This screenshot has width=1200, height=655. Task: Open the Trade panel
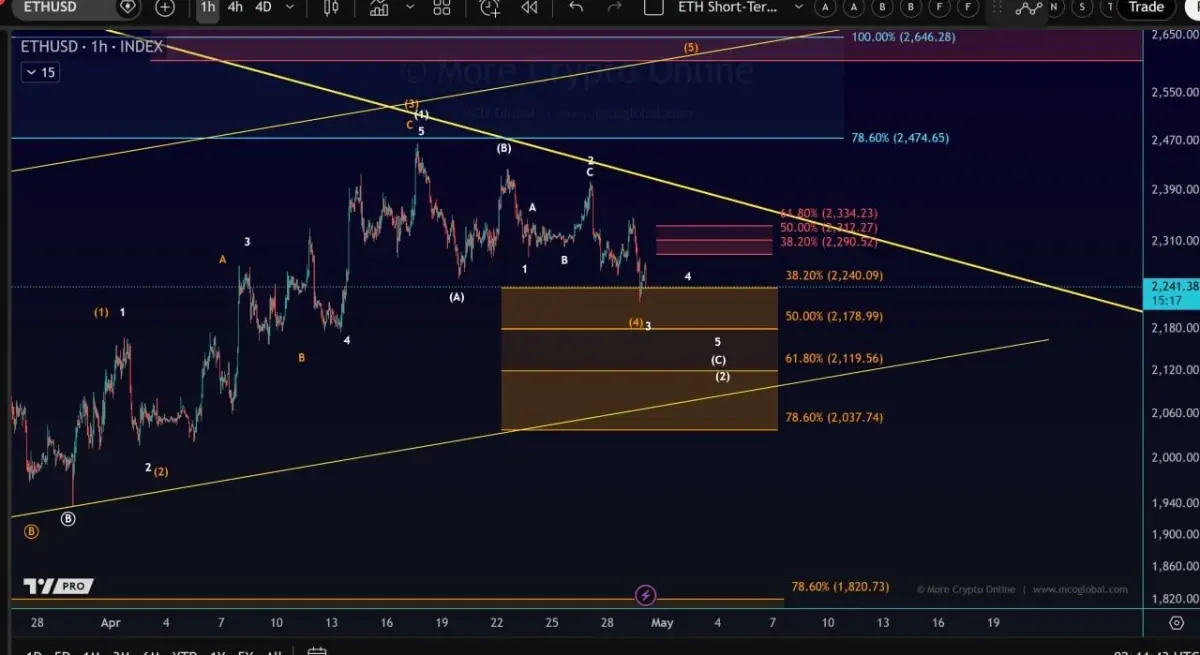(x=1146, y=7)
